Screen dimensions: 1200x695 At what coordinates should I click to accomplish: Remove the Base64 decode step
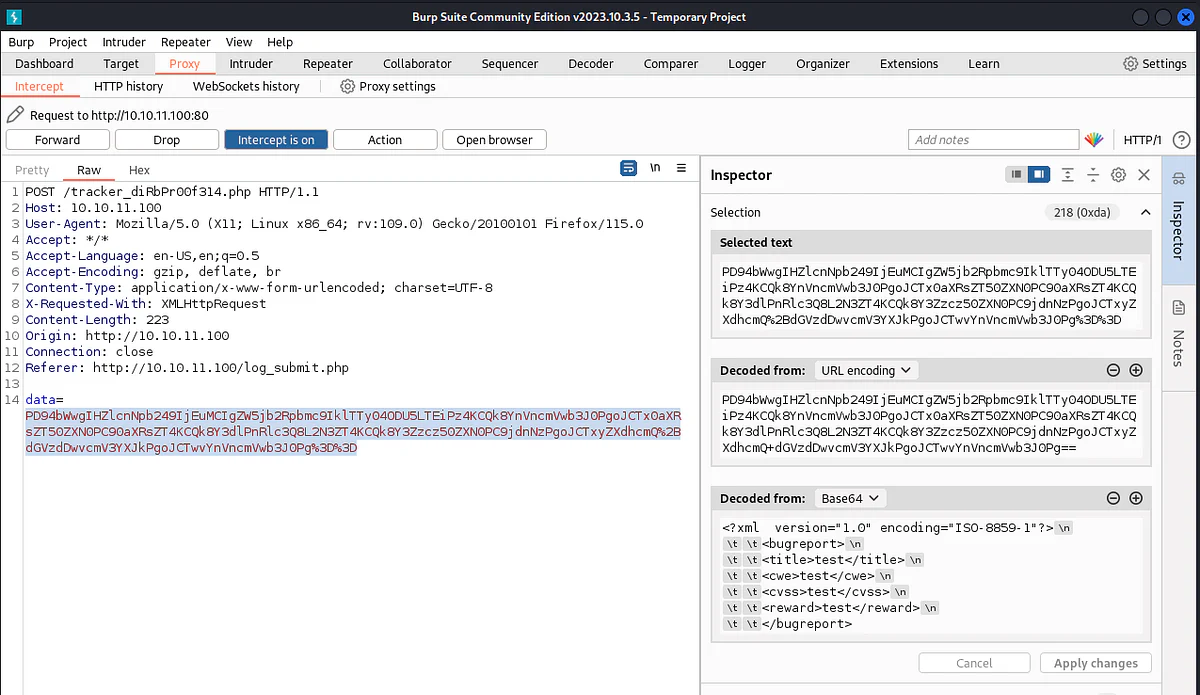1113,498
